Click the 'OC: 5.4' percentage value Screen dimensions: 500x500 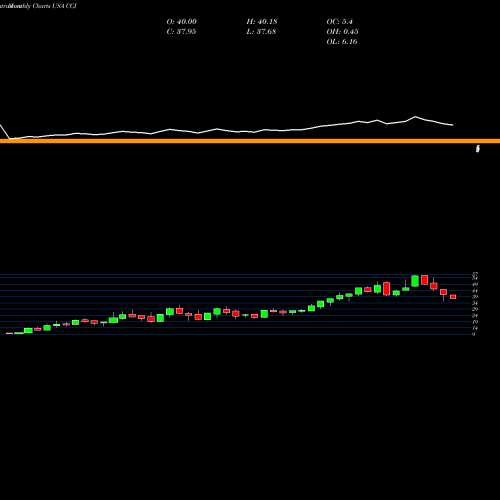339,22
